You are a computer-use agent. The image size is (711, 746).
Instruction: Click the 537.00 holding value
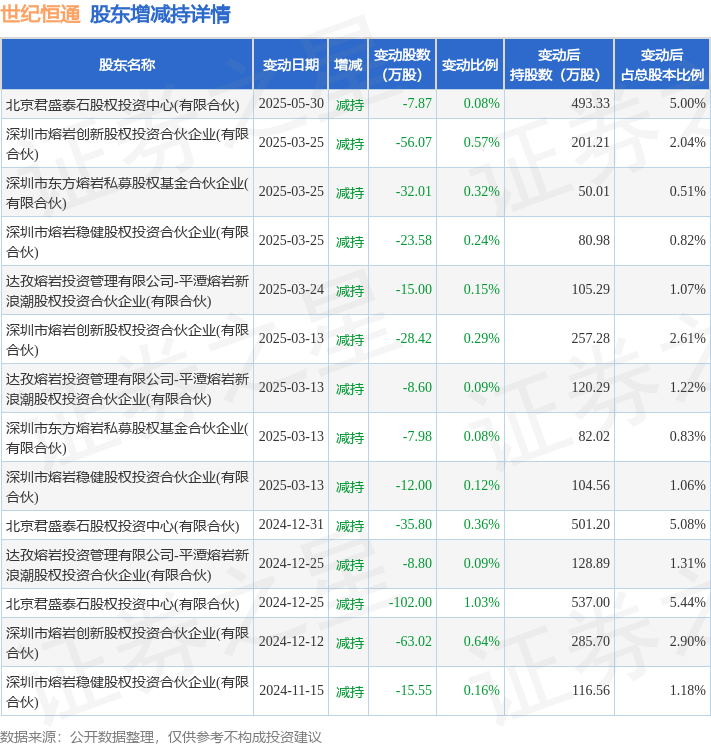click(591, 602)
